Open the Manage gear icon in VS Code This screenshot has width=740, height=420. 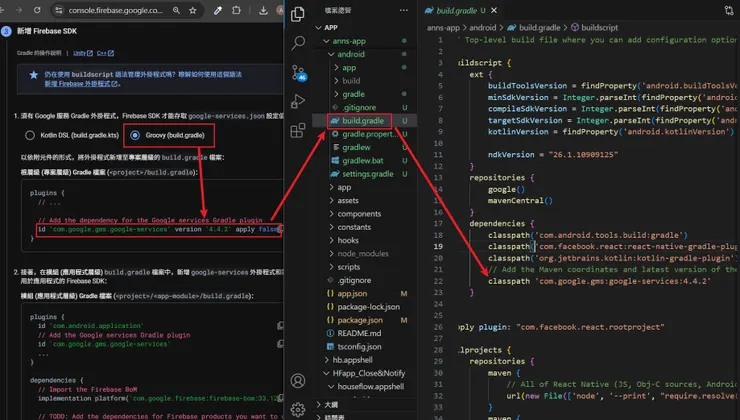coord(298,408)
